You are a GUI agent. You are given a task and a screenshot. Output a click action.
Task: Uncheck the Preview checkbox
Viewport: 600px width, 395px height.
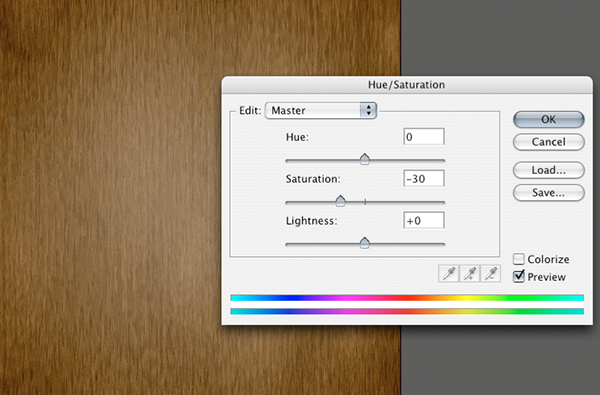point(518,276)
